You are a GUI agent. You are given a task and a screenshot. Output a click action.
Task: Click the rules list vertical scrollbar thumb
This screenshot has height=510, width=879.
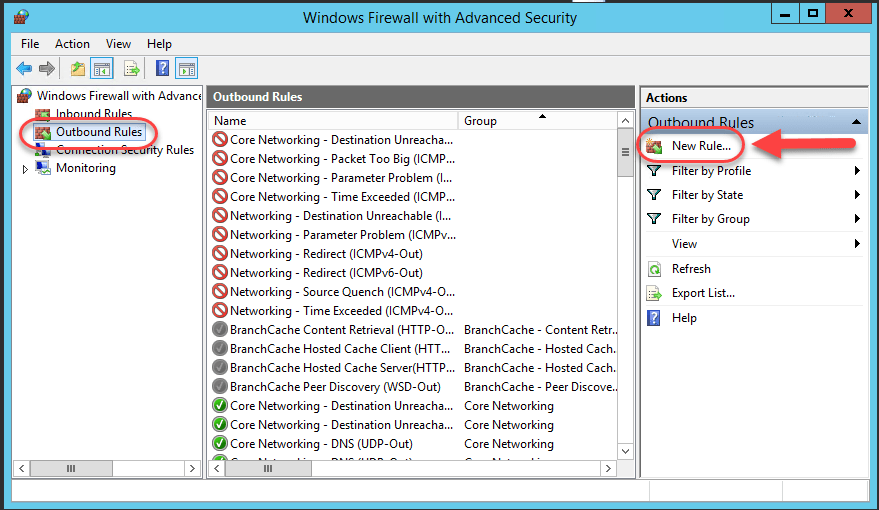point(625,152)
